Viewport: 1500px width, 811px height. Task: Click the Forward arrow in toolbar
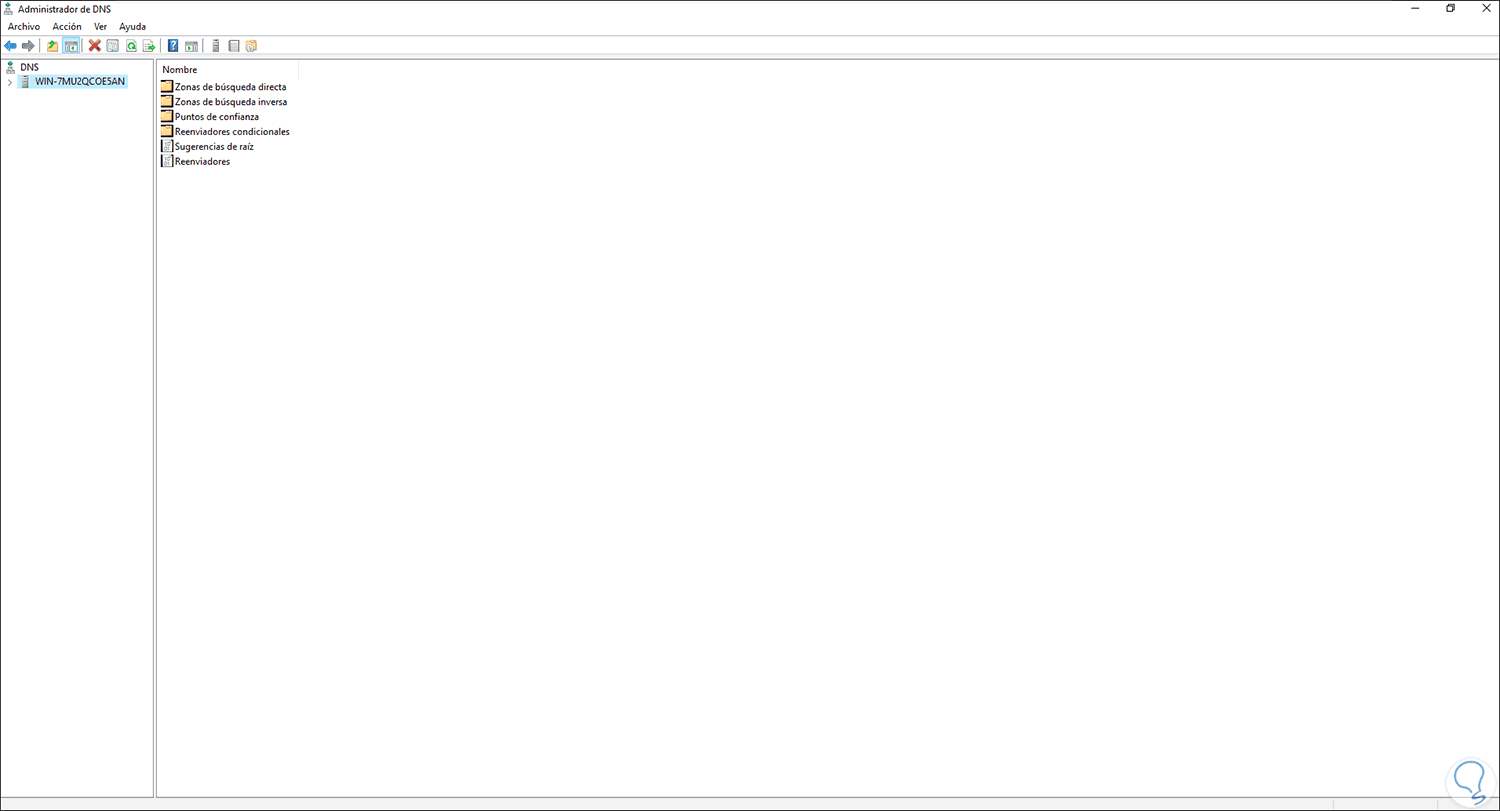pyautogui.click(x=28, y=46)
